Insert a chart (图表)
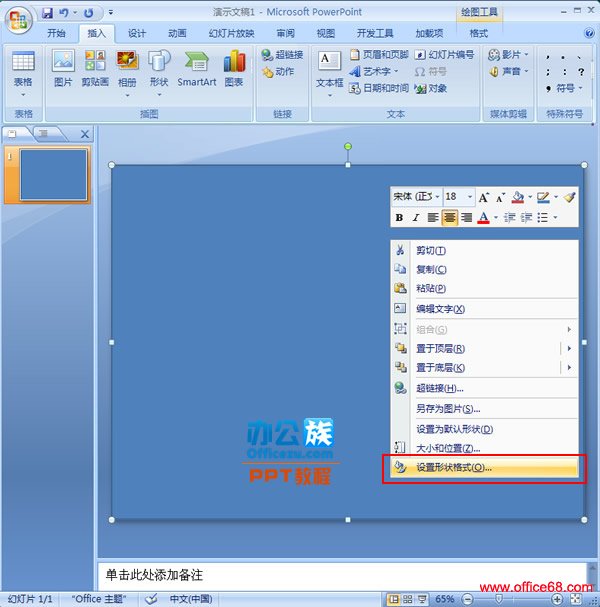The image size is (600, 607). tap(234, 68)
